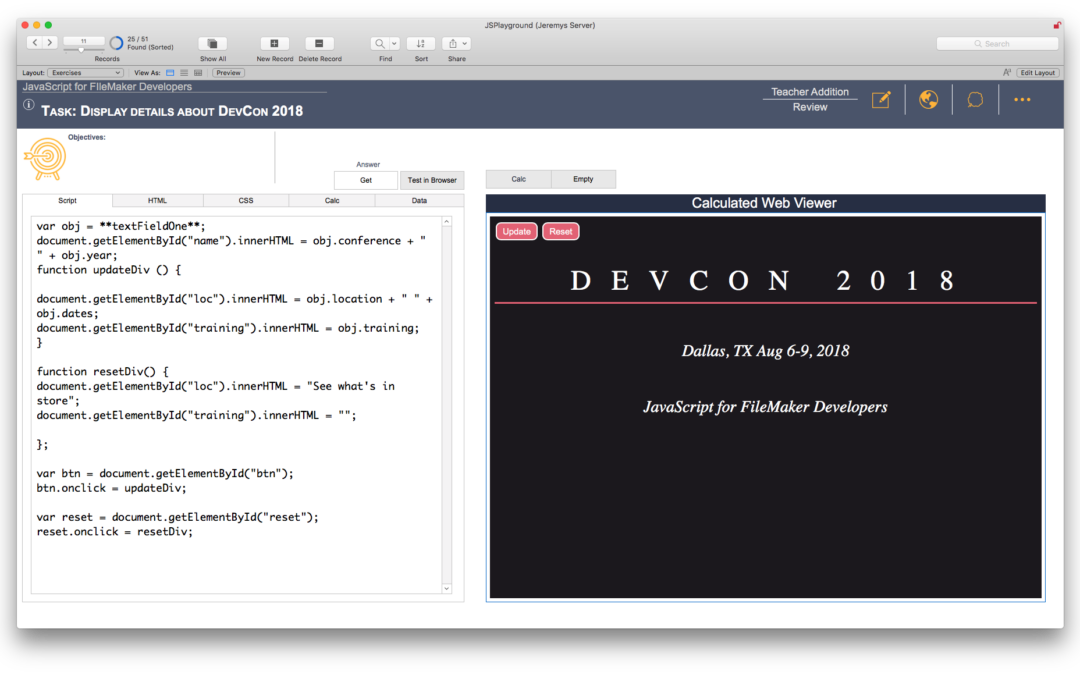1080x675 pixels.
Task: Switch to the HTML tab
Action: coord(157,200)
